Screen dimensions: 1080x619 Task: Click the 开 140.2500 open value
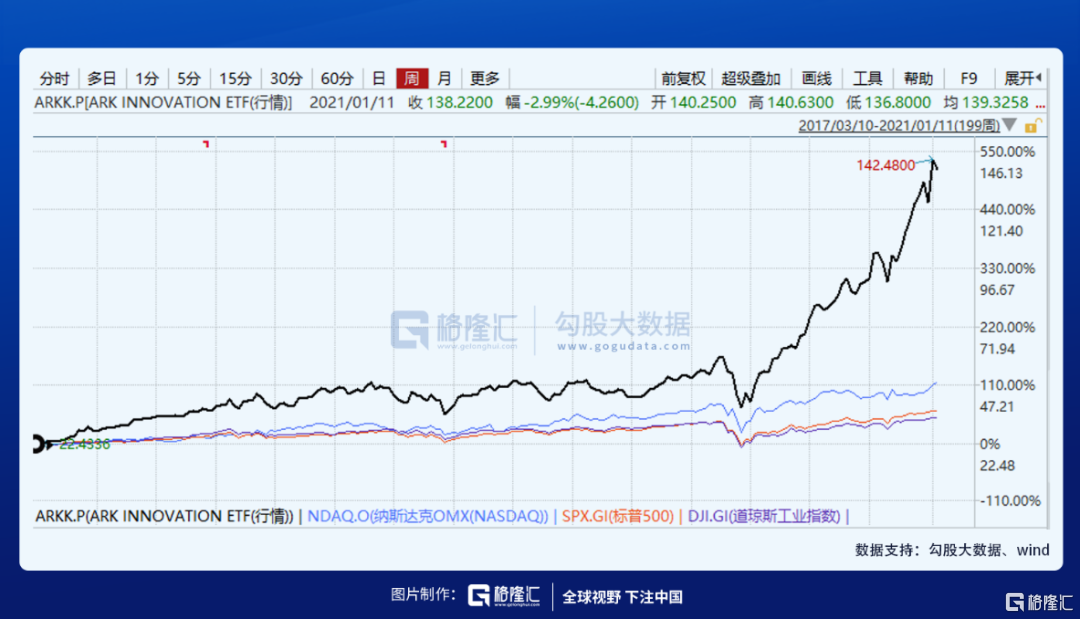tap(694, 103)
